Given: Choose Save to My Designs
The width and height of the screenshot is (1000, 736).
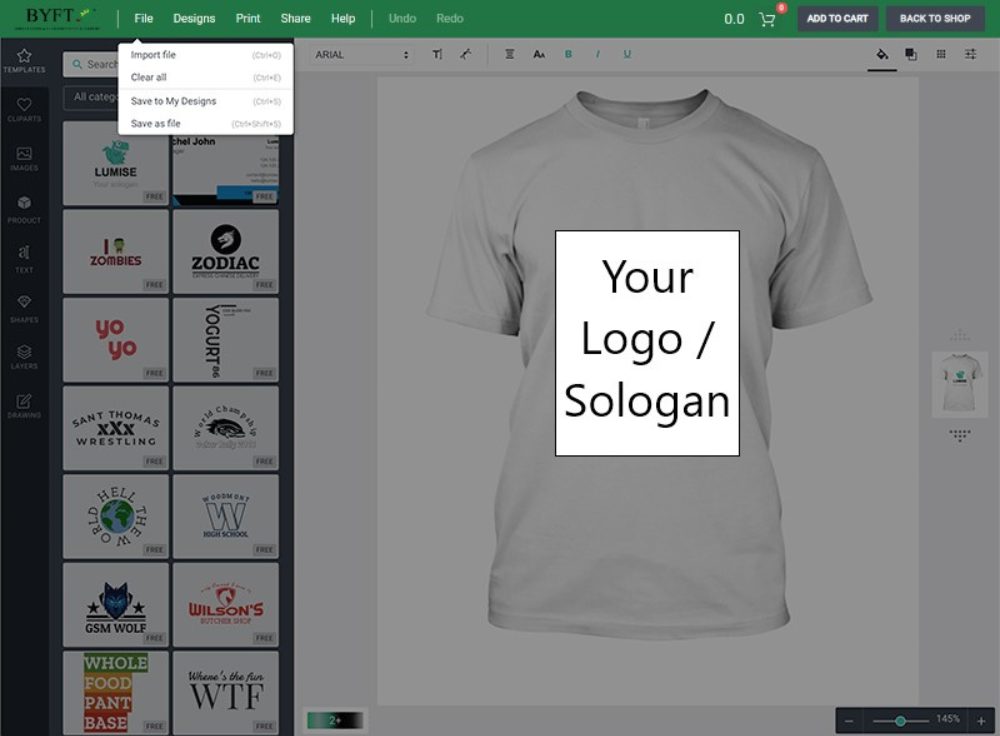Looking at the screenshot, I should click(x=205, y=101).
